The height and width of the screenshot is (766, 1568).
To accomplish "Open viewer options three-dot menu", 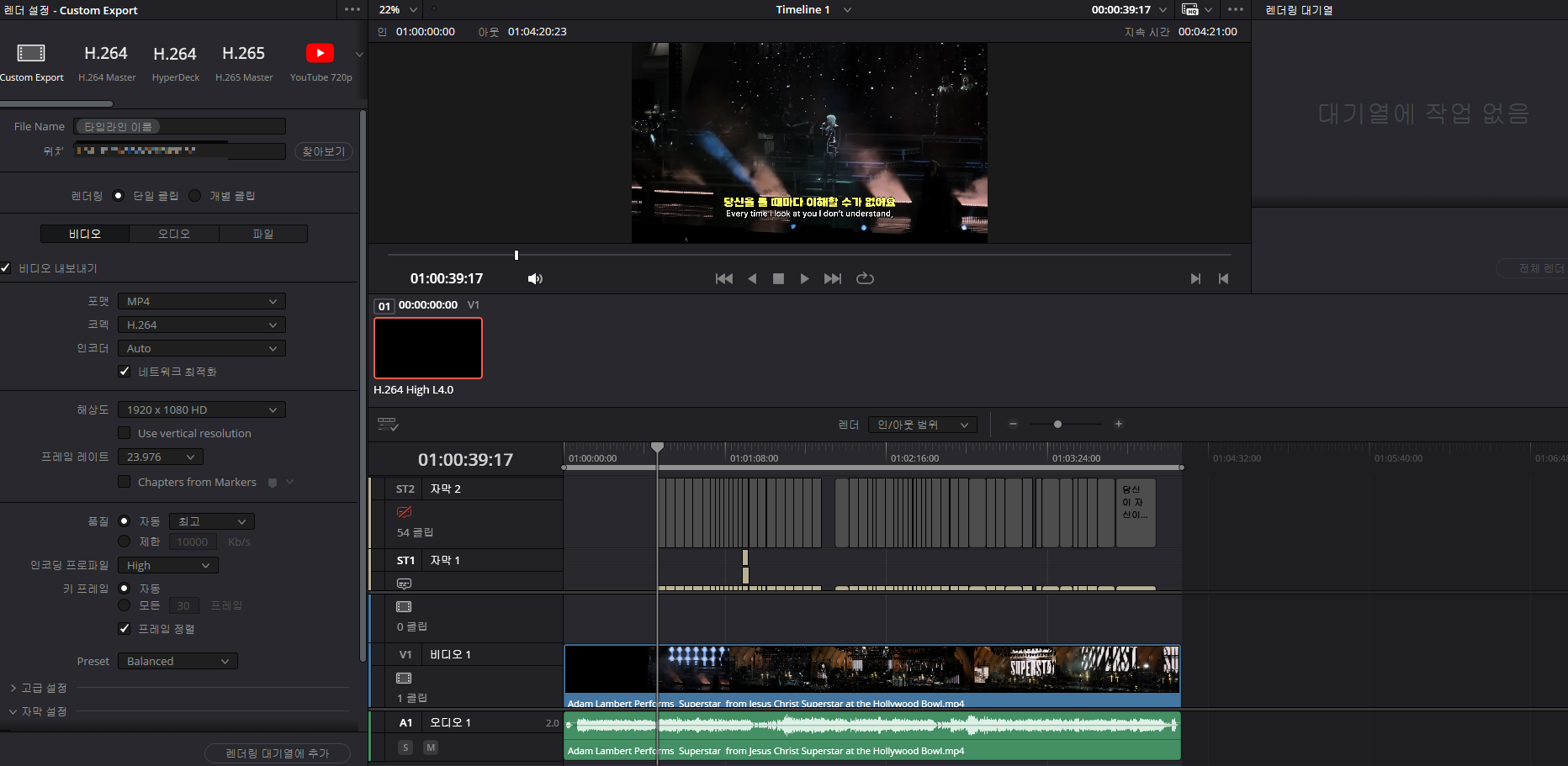I will click(1236, 10).
